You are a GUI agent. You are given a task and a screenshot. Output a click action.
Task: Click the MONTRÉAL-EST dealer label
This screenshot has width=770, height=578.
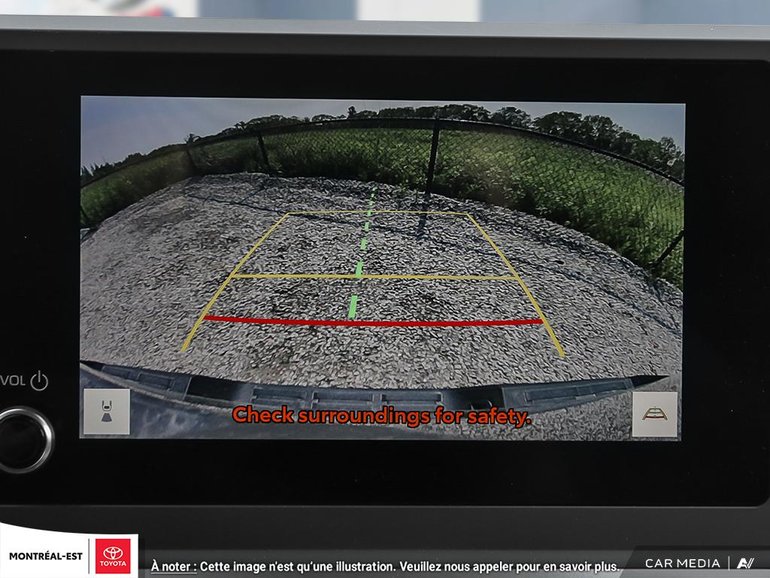45,556
